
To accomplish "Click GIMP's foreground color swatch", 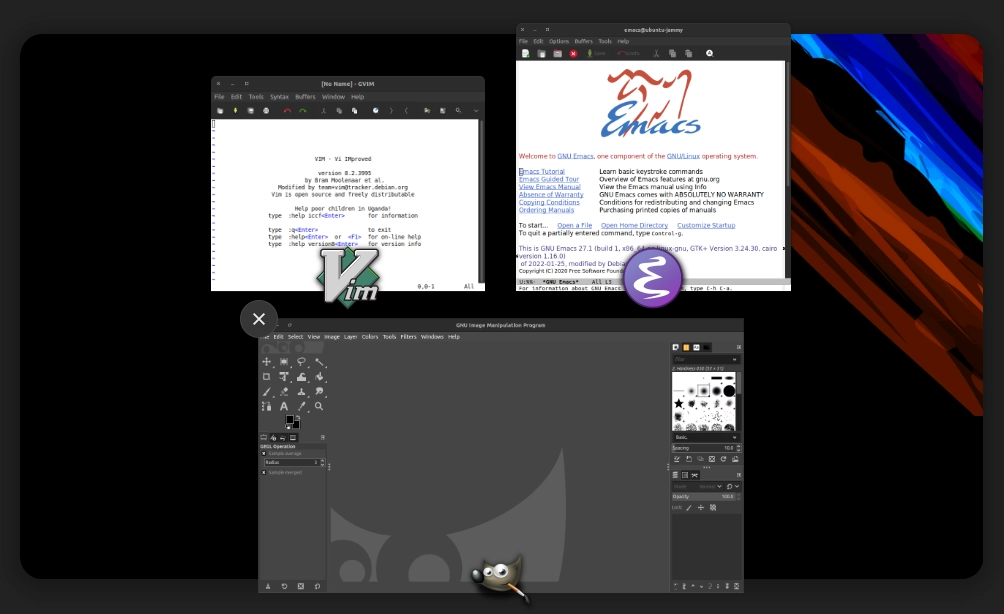I will [289, 420].
